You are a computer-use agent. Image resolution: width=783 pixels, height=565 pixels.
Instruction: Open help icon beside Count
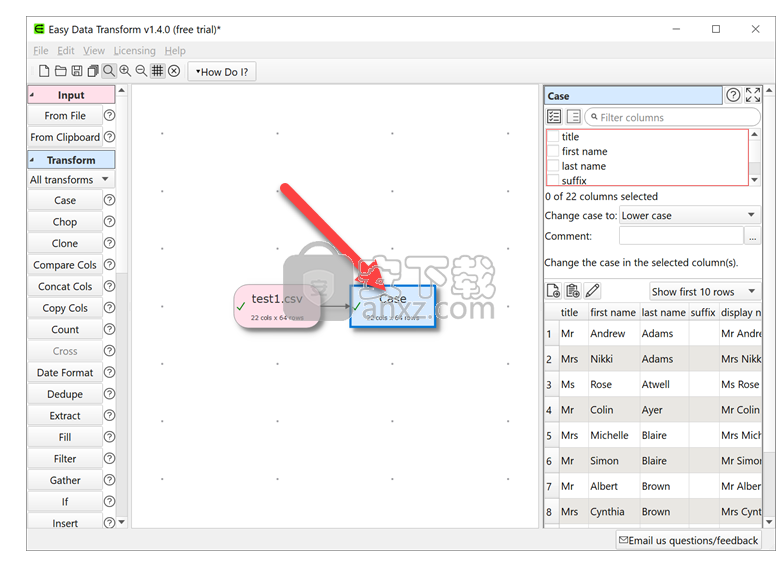[109, 329]
